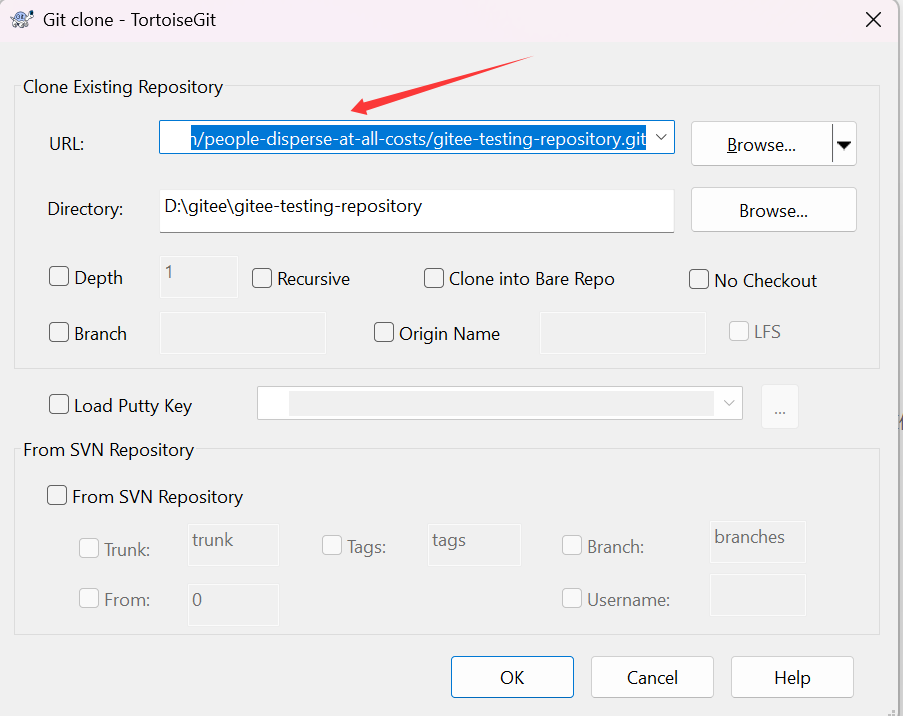Click the ellipsis button for Putty key
The height and width of the screenshot is (716, 903).
point(780,407)
